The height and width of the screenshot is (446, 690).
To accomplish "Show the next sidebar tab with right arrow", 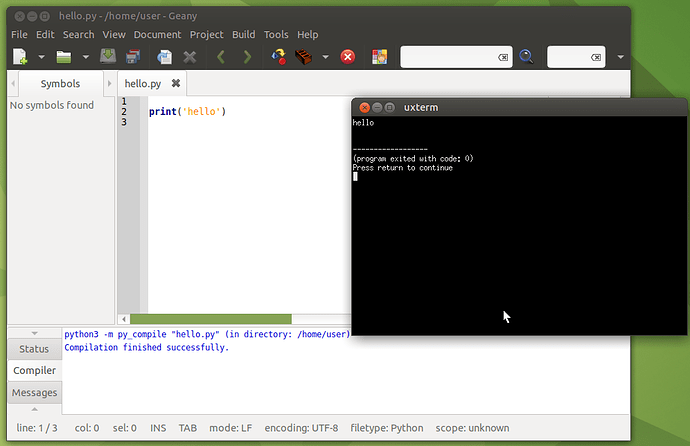I will click(109, 83).
